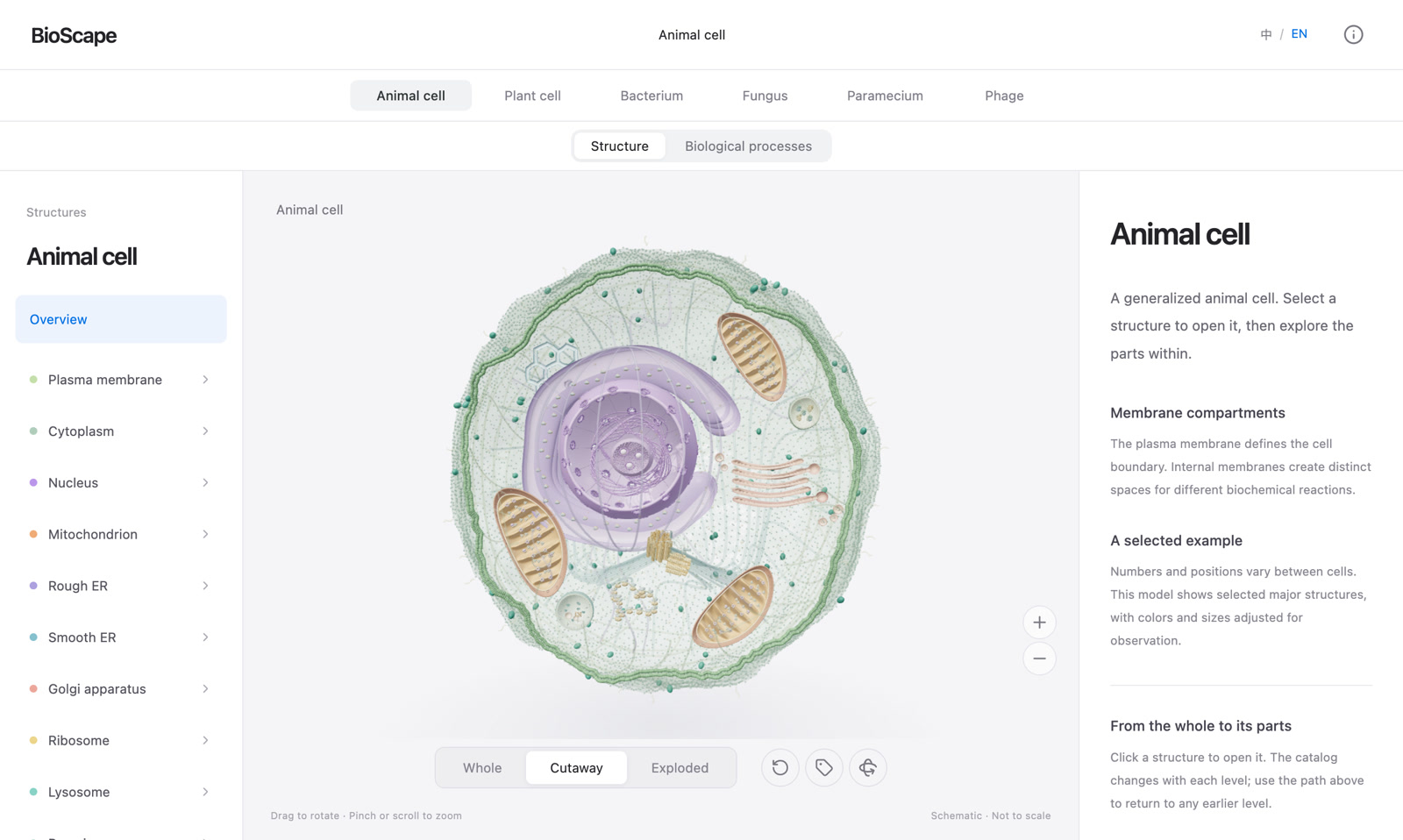Screen dimensions: 1403x840
Task: Click the 'Schematic · Not to scale' note
Action: (x=990, y=815)
